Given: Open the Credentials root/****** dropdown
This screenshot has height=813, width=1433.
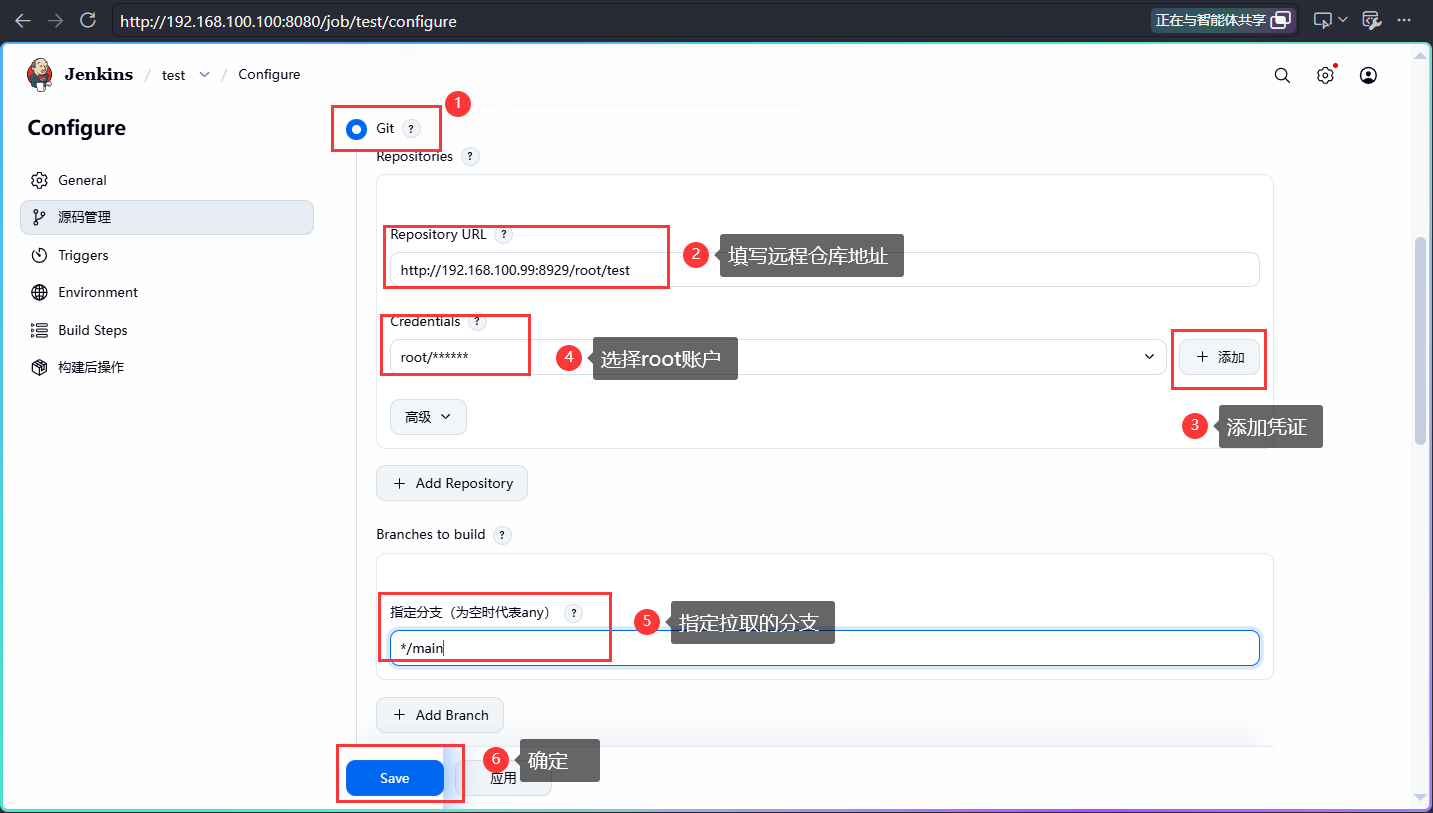Looking at the screenshot, I should [778, 357].
